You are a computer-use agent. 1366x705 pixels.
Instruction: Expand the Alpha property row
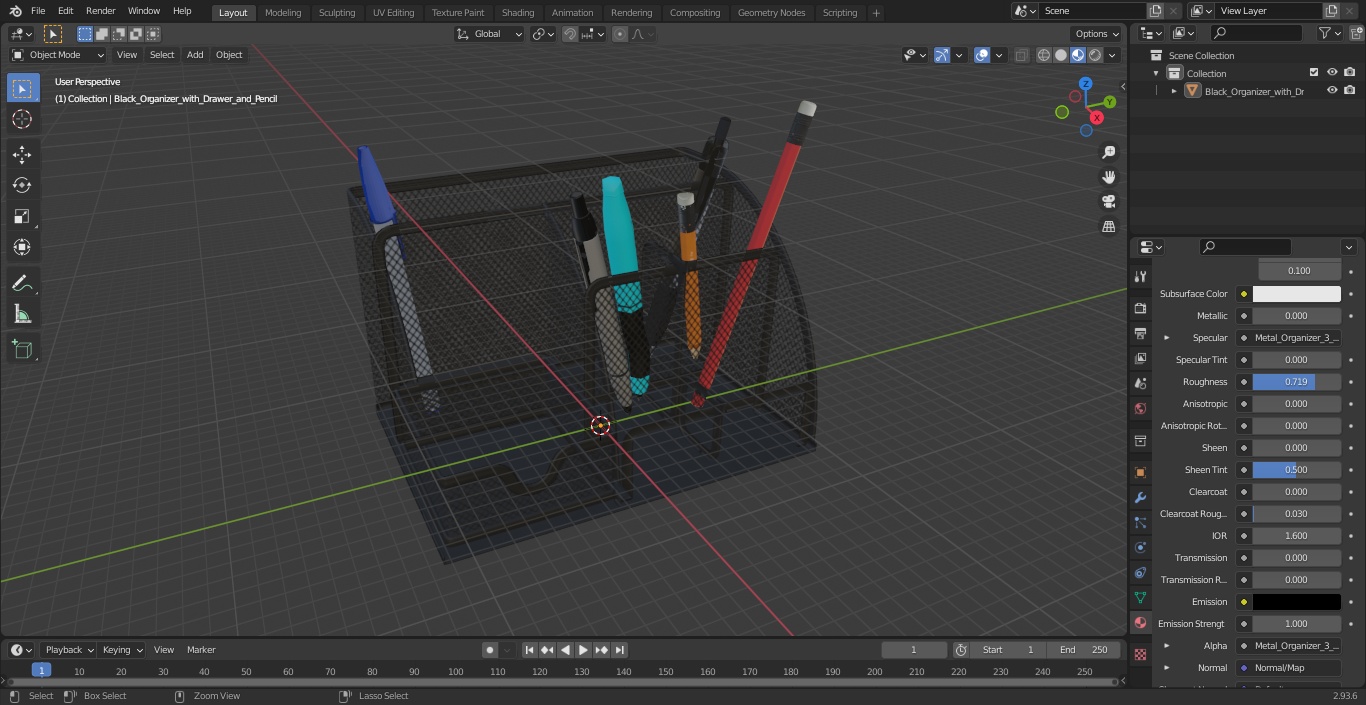coord(1167,646)
